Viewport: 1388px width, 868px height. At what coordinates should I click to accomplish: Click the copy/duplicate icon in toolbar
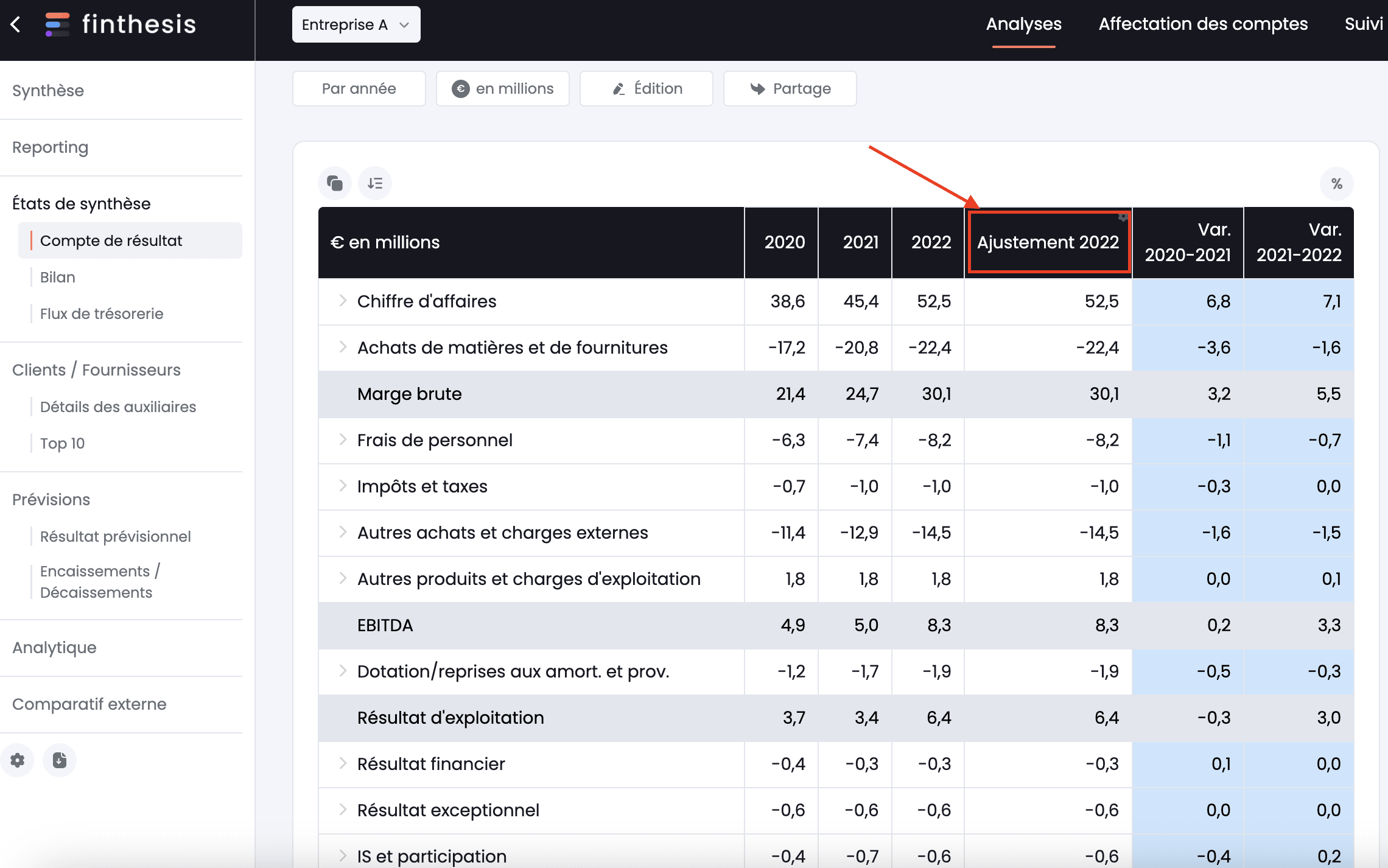point(335,182)
